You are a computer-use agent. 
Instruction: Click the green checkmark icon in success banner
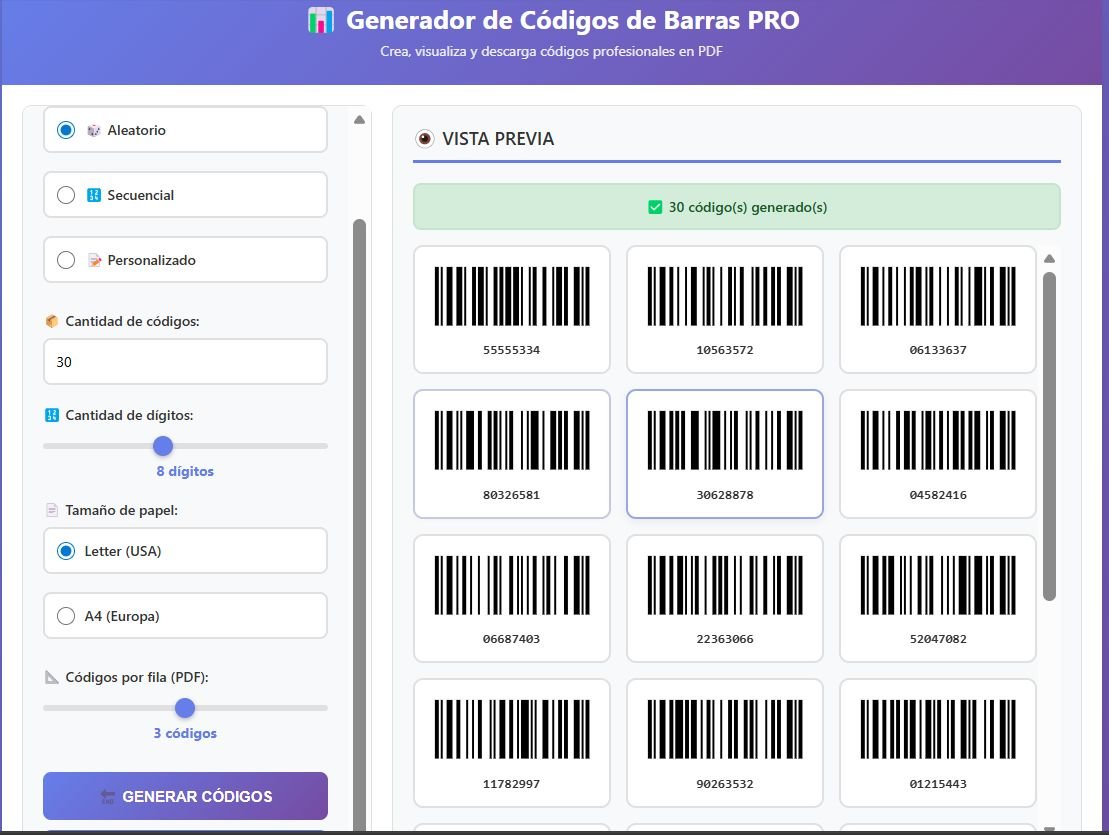(655, 207)
